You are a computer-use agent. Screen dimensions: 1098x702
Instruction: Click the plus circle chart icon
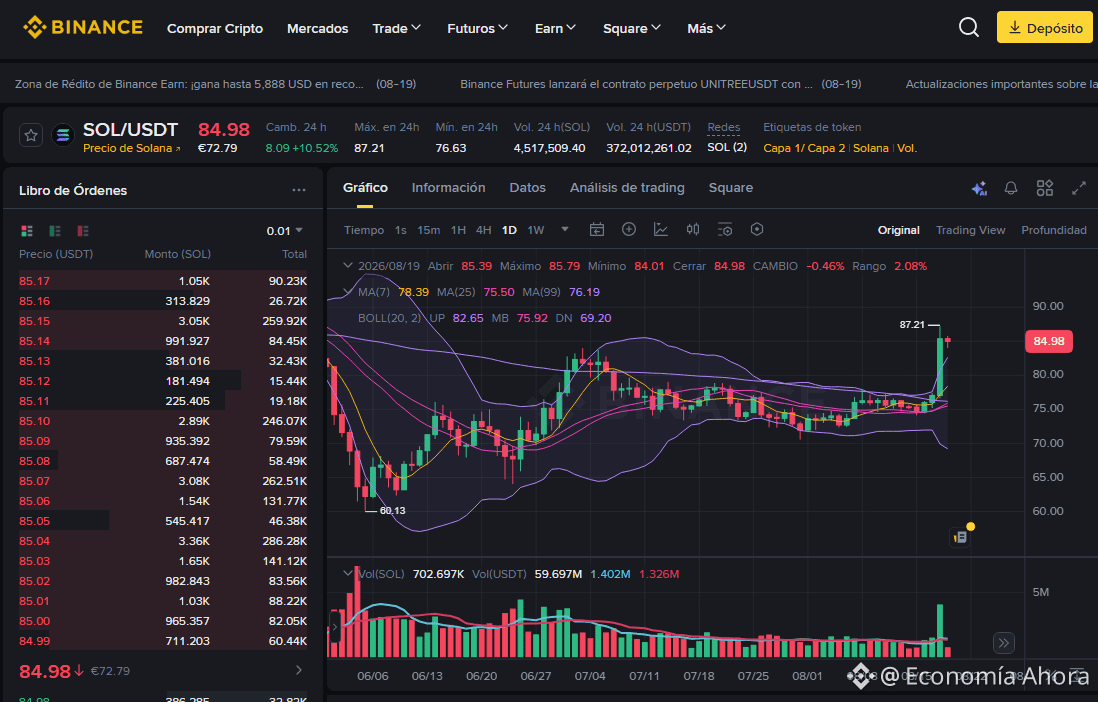629,229
